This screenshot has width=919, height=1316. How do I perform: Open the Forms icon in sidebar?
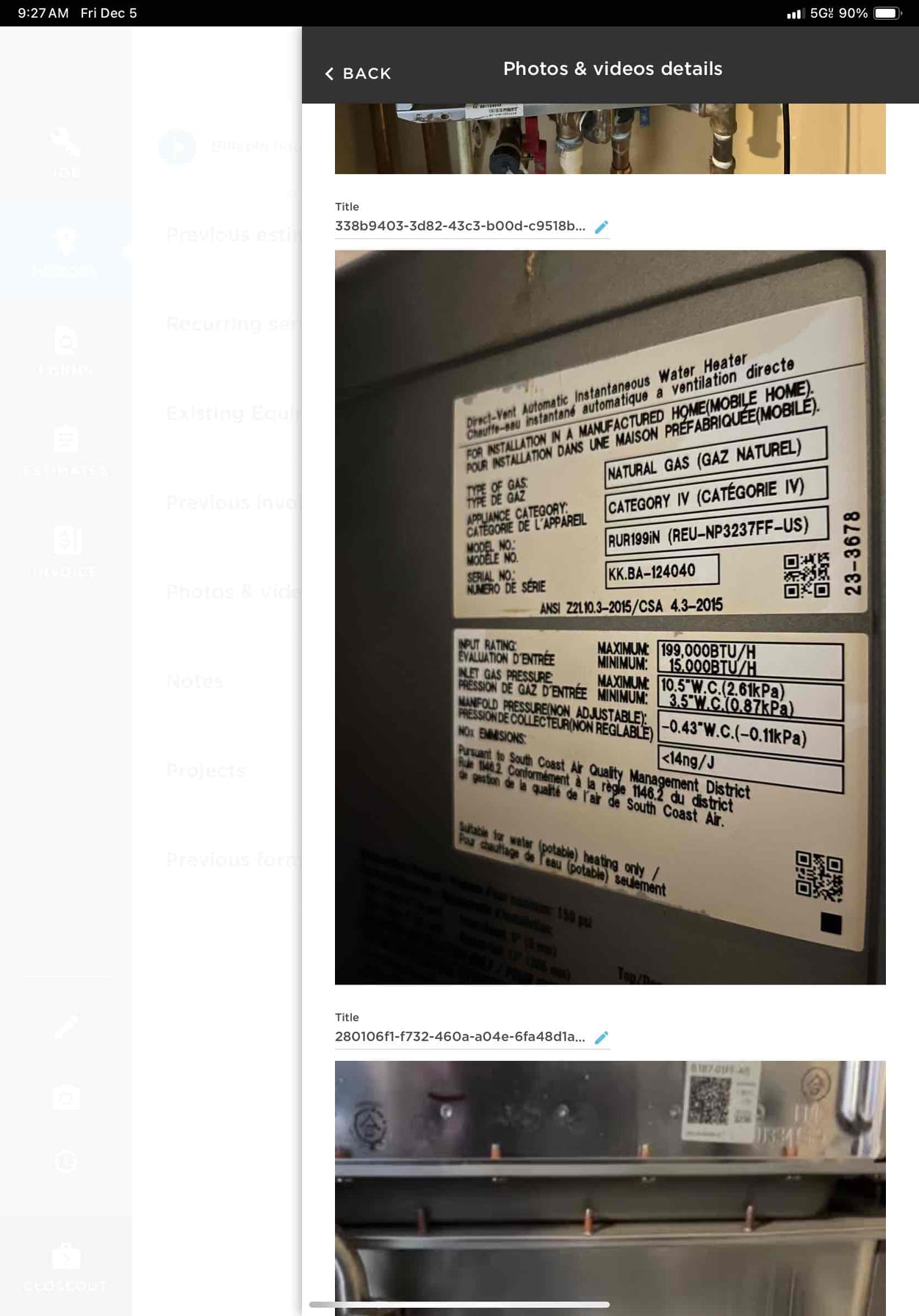[x=66, y=350]
